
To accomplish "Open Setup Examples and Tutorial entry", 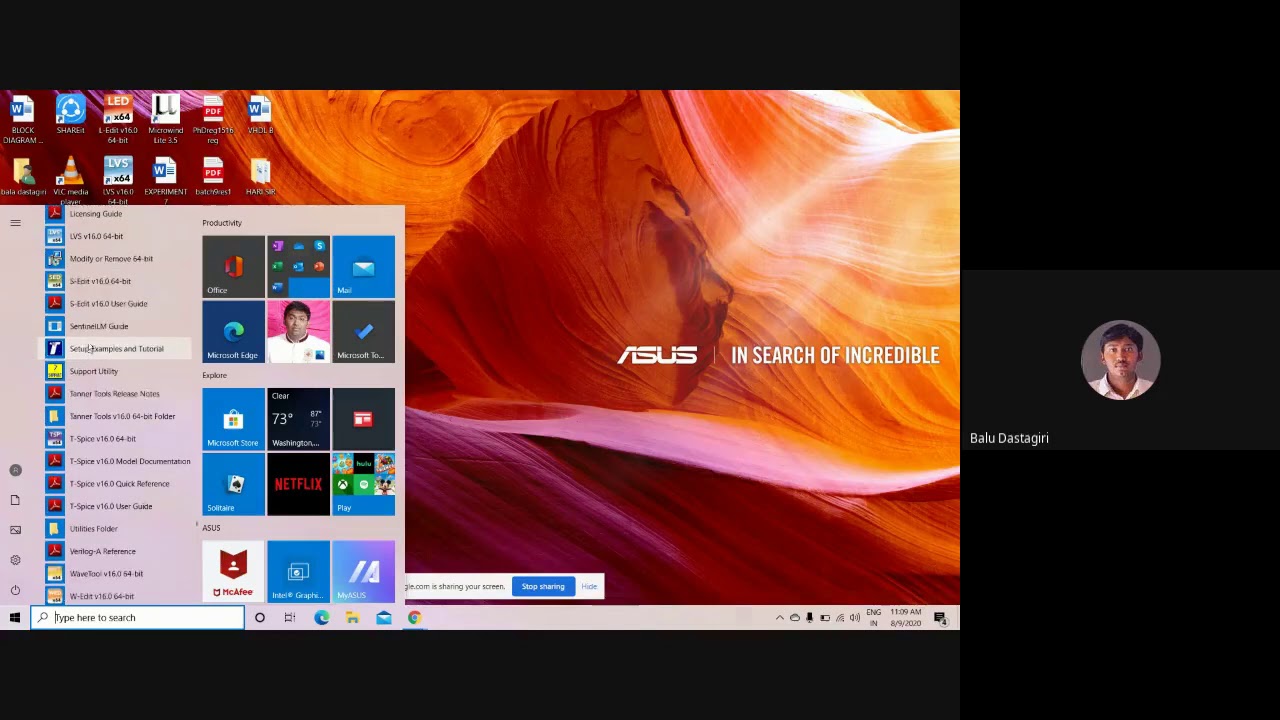I will coord(115,349).
